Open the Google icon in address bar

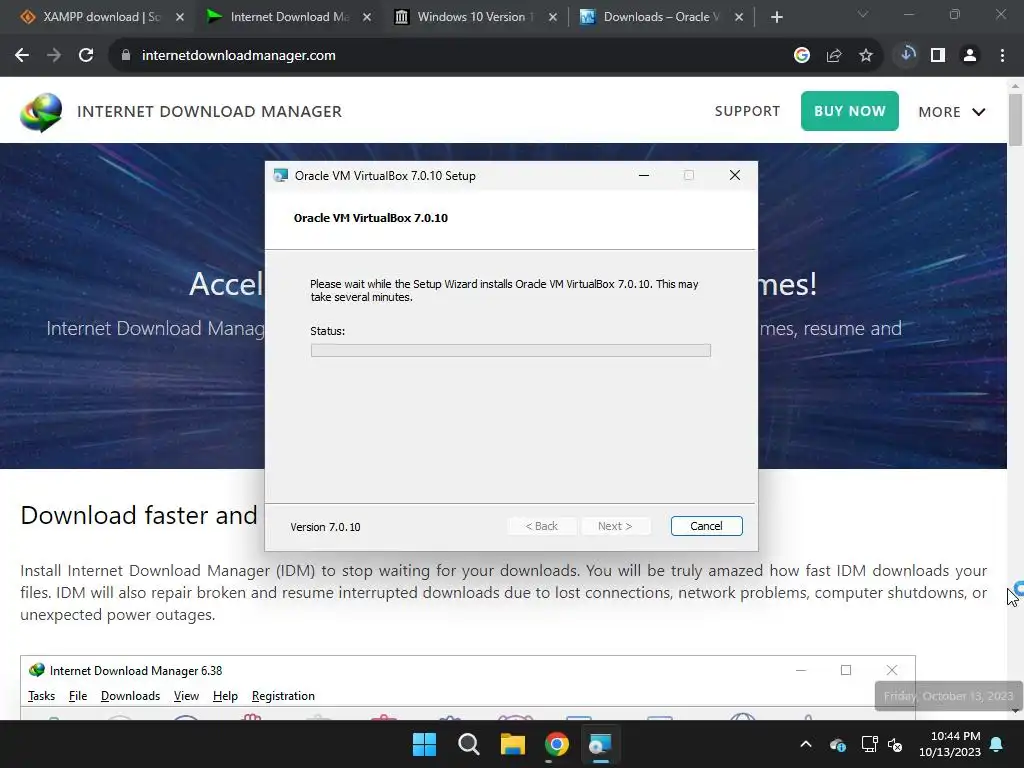[x=802, y=56]
